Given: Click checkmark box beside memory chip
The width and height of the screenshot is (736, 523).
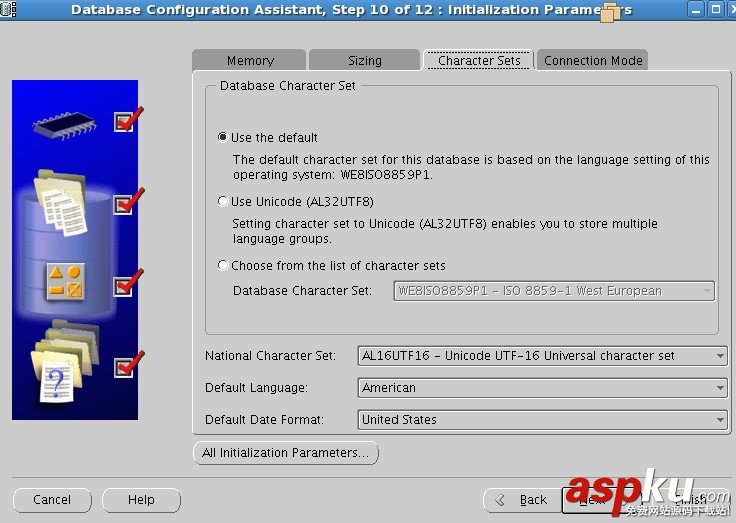Looking at the screenshot, I should click(x=123, y=122).
